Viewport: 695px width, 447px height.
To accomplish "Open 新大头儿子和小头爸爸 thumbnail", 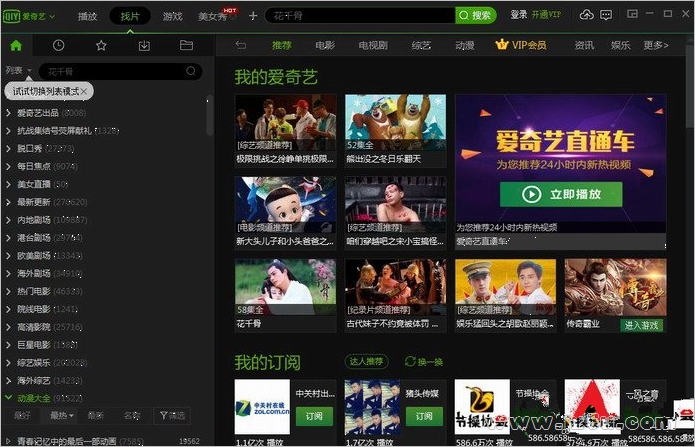I will [x=285, y=205].
